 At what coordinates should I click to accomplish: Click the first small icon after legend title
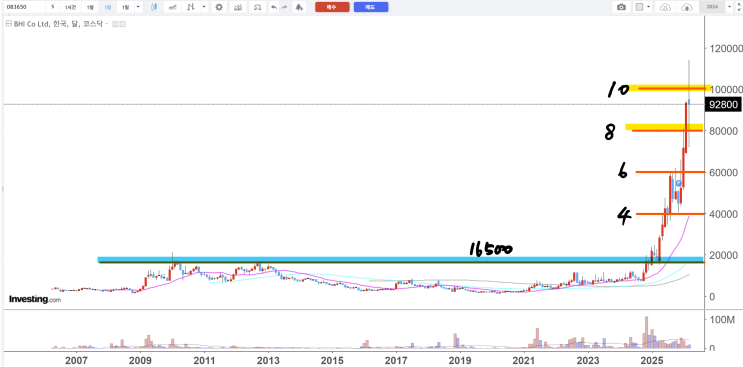[x=115, y=24]
